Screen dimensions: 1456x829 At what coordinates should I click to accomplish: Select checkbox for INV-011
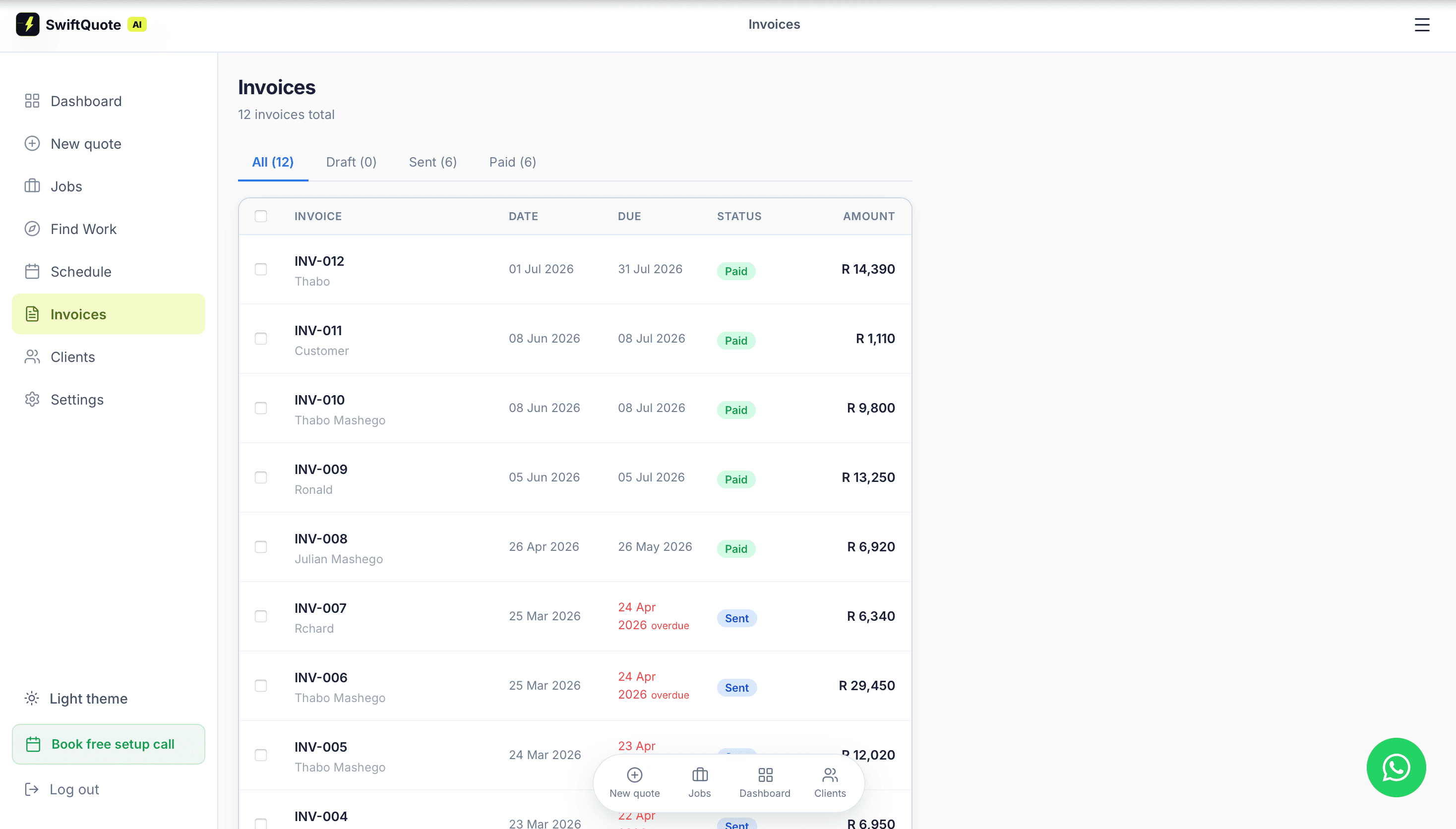click(x=261, y=339)
